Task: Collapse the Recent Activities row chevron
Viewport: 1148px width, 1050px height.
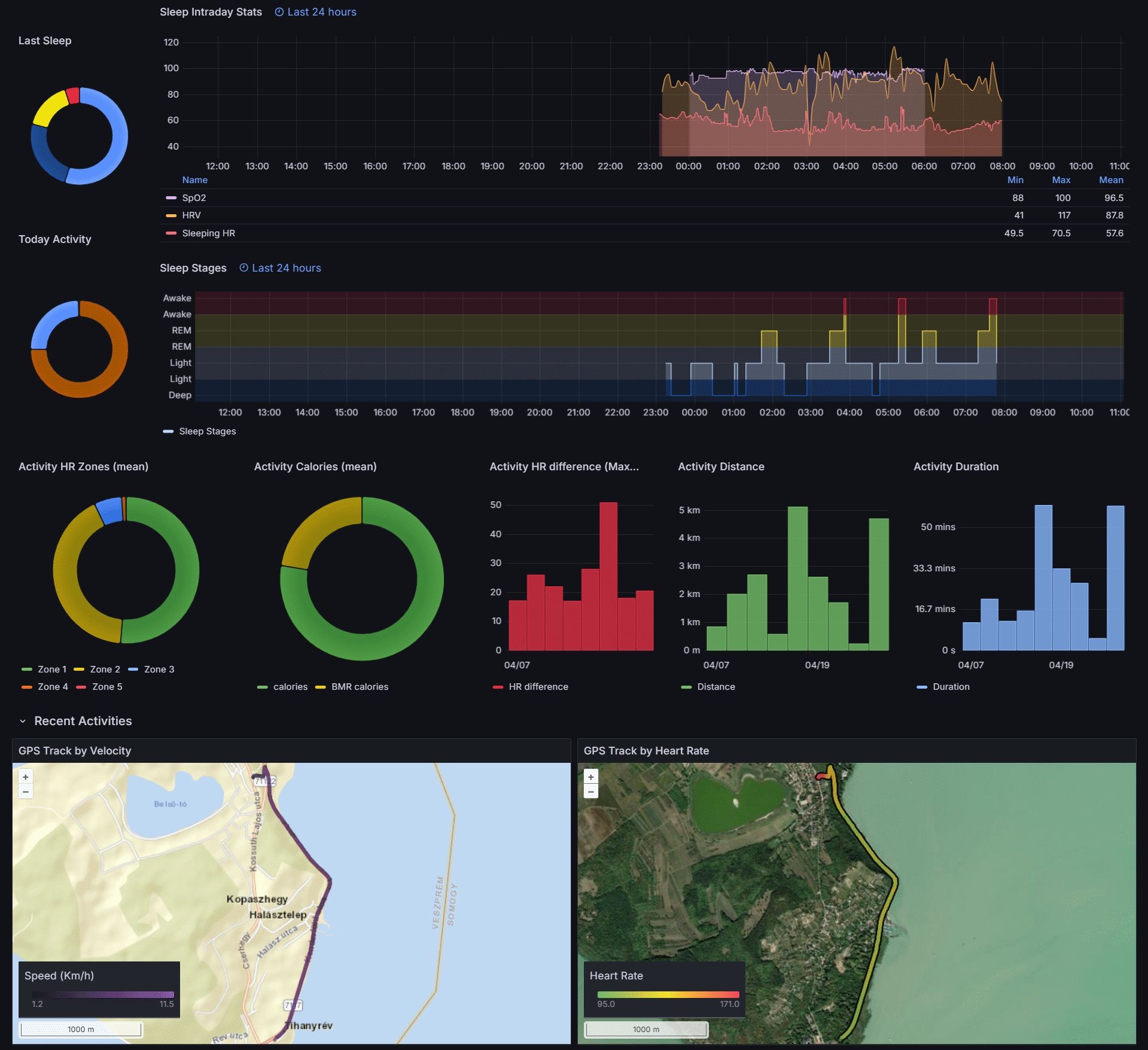Action: (x=23, y=722)
